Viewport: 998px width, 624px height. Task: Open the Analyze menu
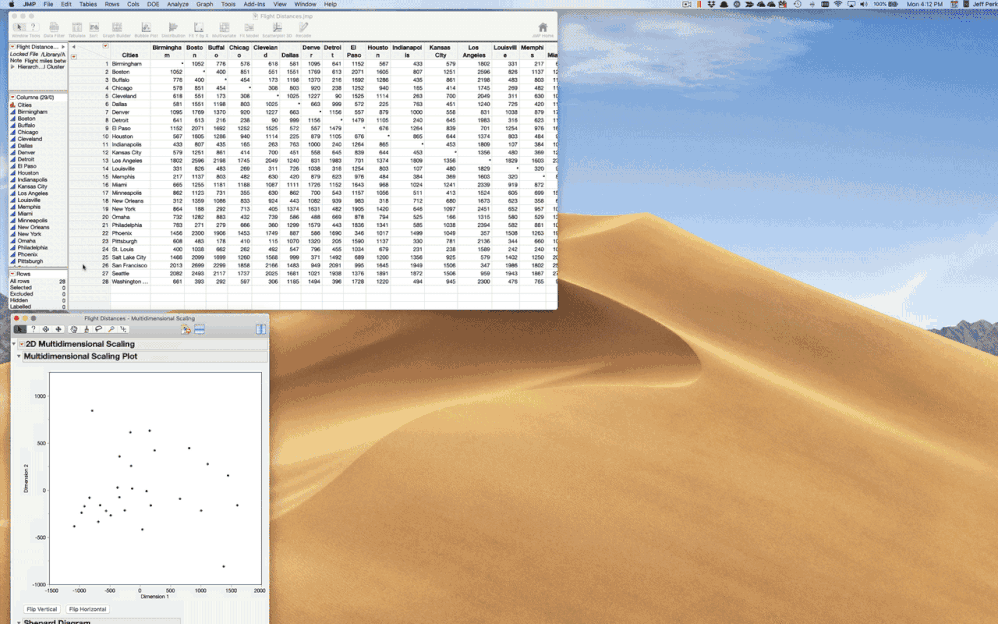pyautogui.click(x=178, y=4)
